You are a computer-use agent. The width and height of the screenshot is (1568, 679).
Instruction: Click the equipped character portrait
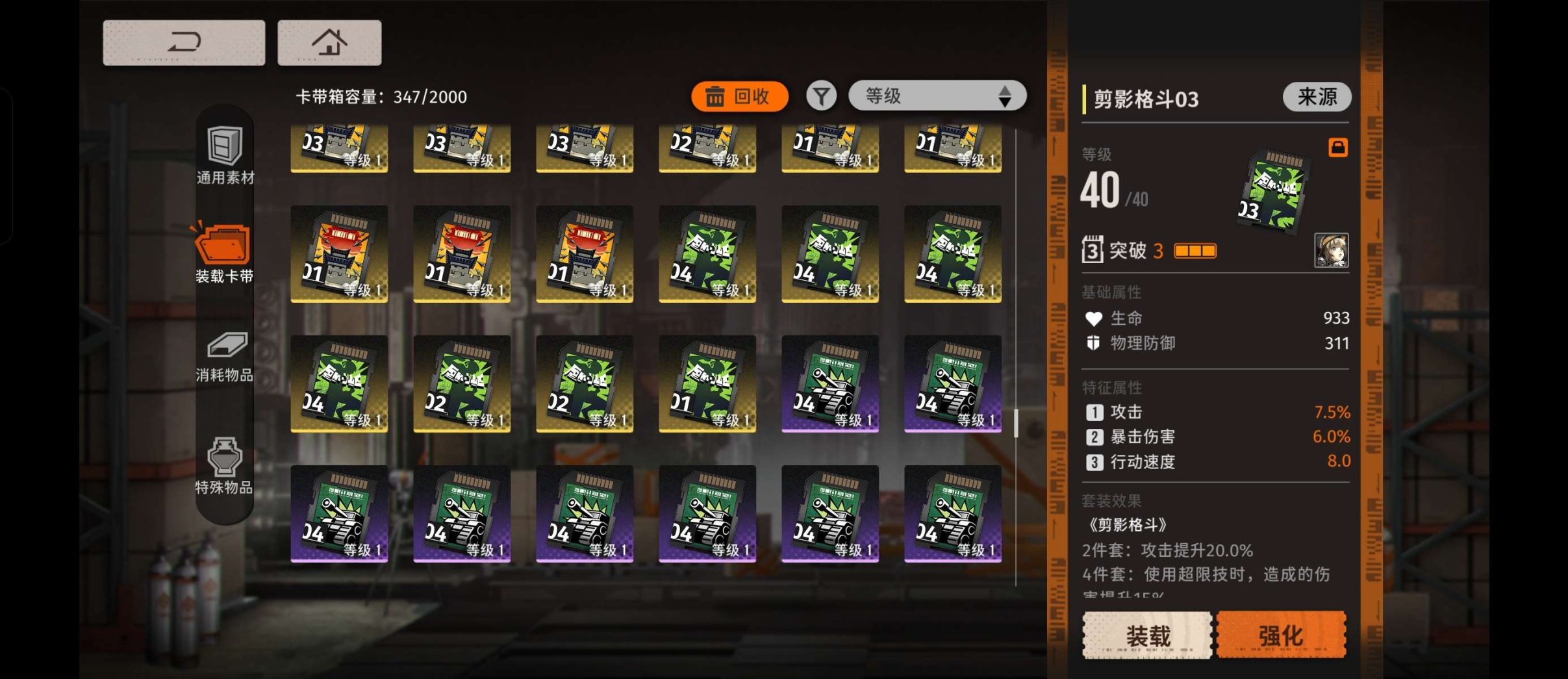pyautogui.click(x=1331, y=250)
